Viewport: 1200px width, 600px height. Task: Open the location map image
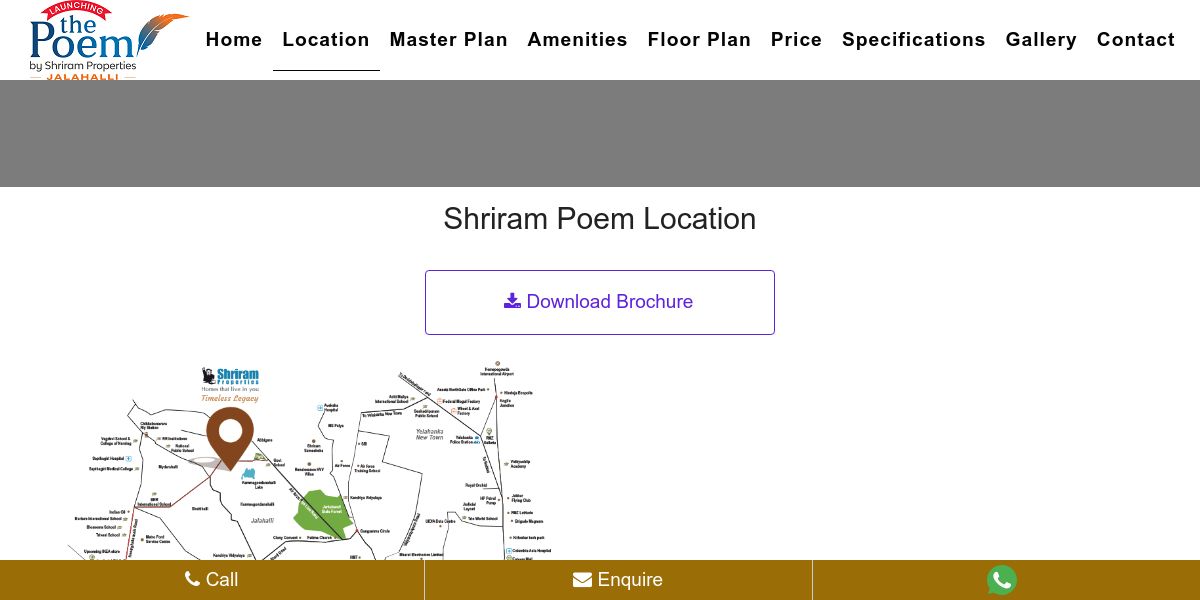310,462
